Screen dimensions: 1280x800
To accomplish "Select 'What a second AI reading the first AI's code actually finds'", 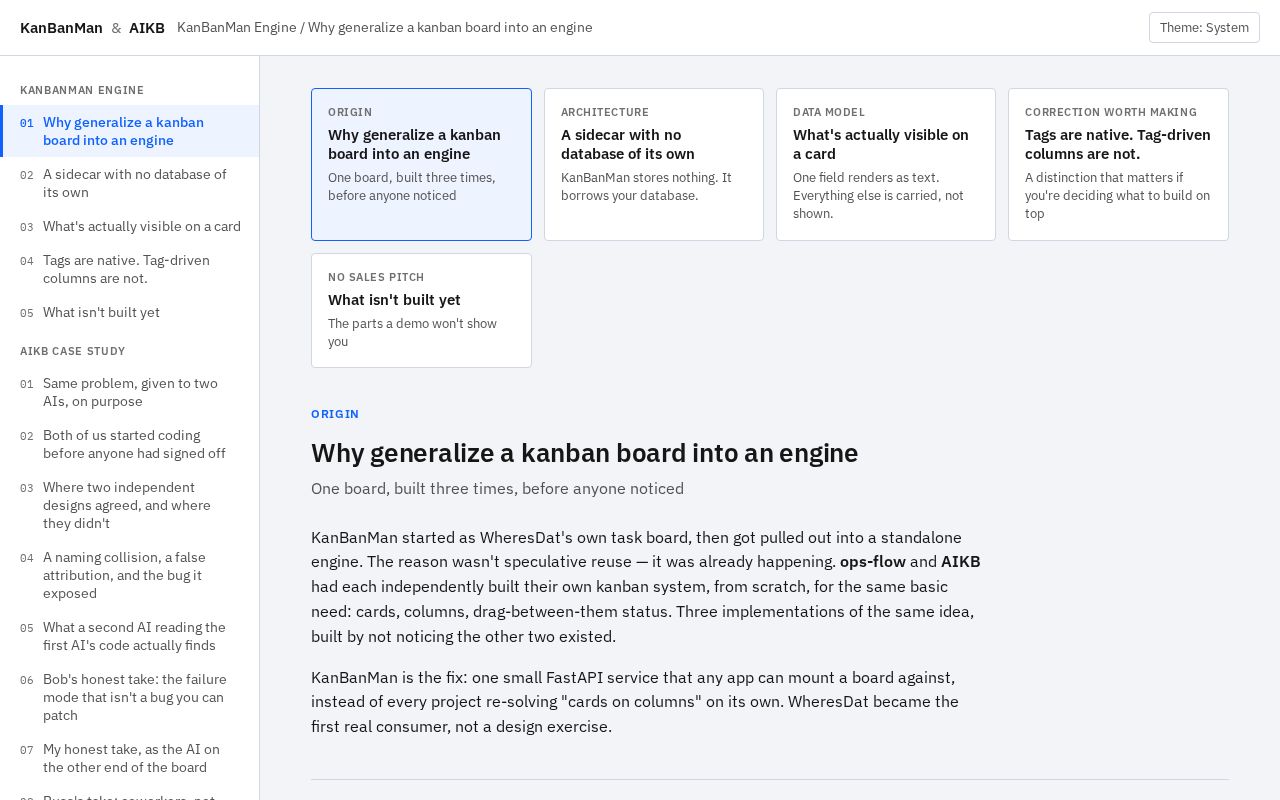I will 130,636.
